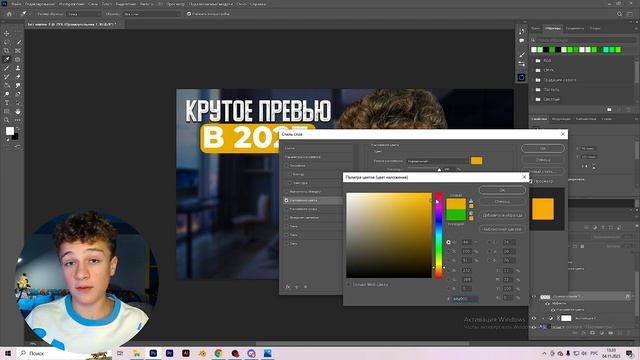Select the Clone Stamp tool
640x360 pixels.
[18, 68]
